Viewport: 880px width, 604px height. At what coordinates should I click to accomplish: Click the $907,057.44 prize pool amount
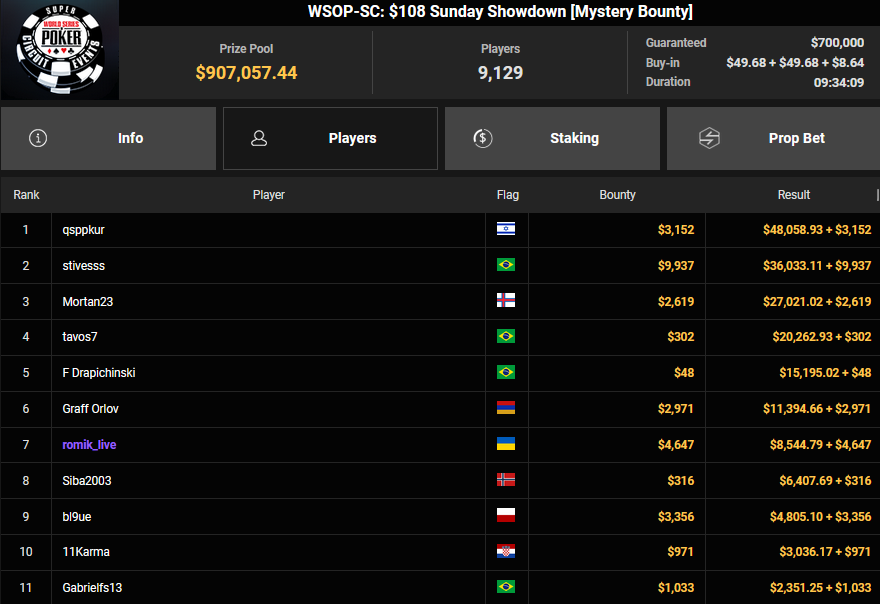[x=246, y=73]
